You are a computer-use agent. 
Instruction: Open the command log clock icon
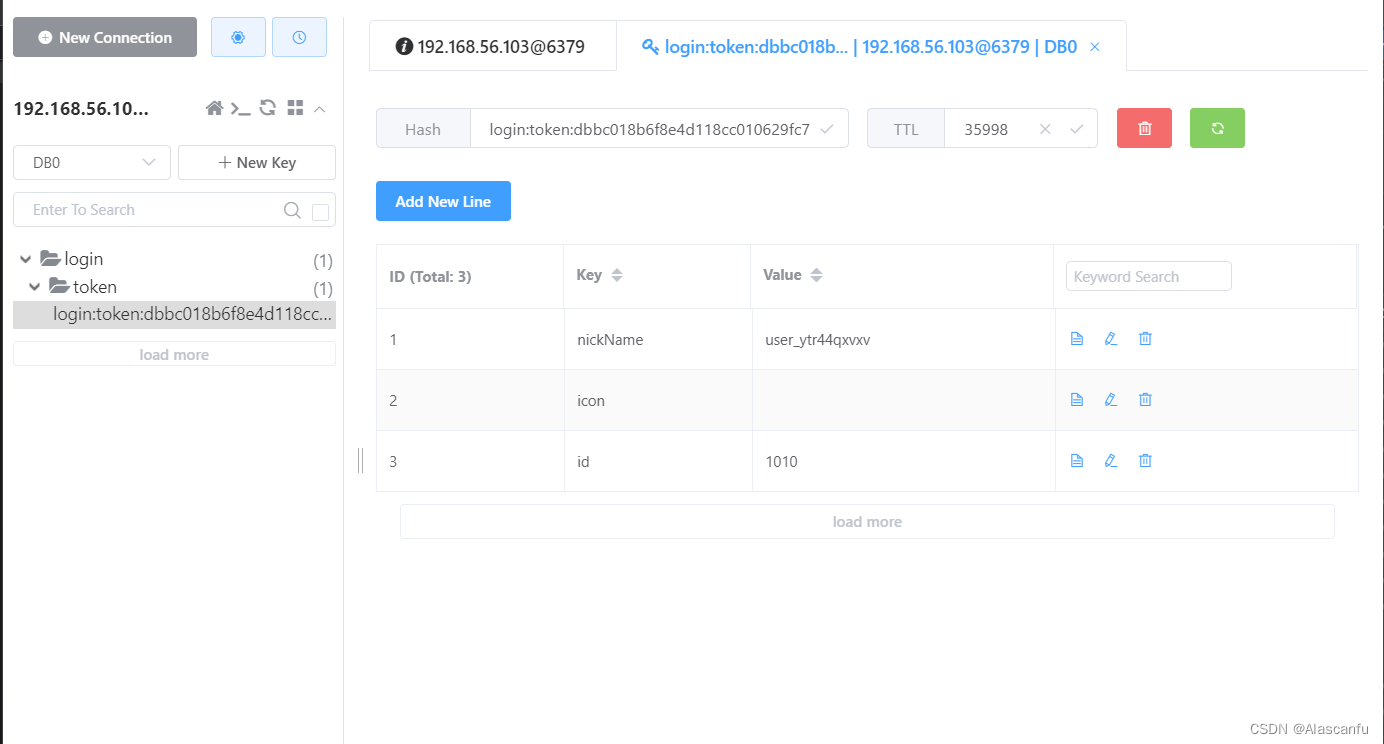pos(299,37)
